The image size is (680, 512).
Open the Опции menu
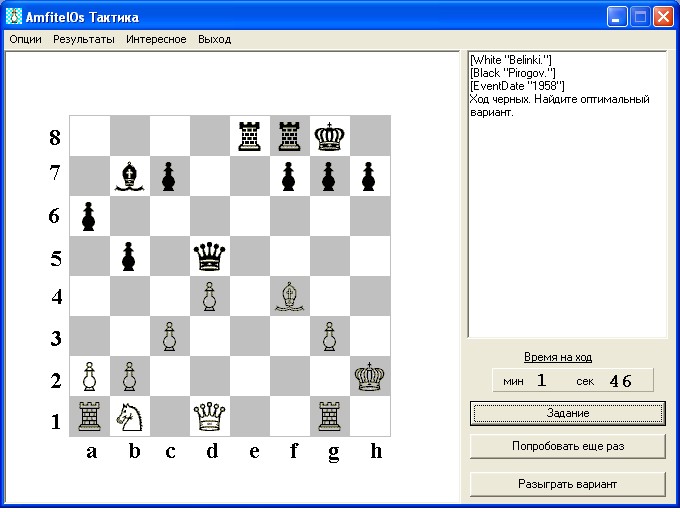pyautogui.click(x=26, y=39)
